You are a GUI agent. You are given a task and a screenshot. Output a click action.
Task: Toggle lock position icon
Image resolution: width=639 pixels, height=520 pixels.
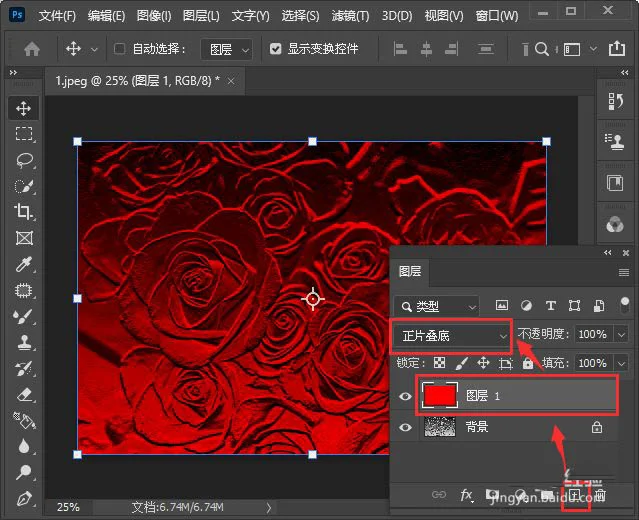click(x=483, y=363)
